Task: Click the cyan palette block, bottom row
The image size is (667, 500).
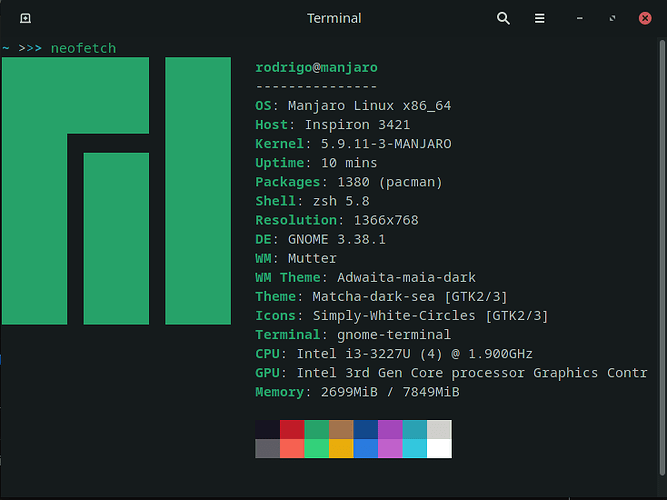Action: [x=414, y=449]
